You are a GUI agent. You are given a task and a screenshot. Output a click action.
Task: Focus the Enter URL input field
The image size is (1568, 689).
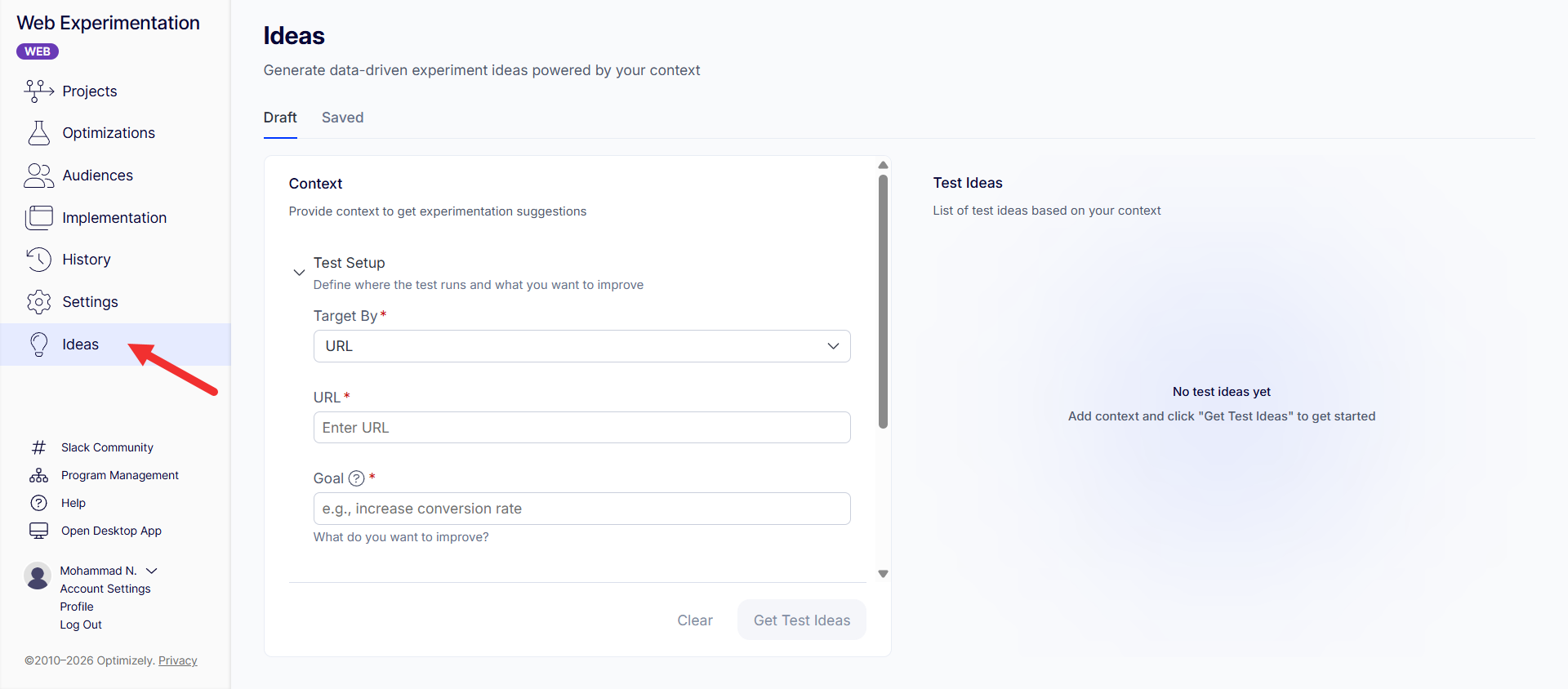click(581, 428)
